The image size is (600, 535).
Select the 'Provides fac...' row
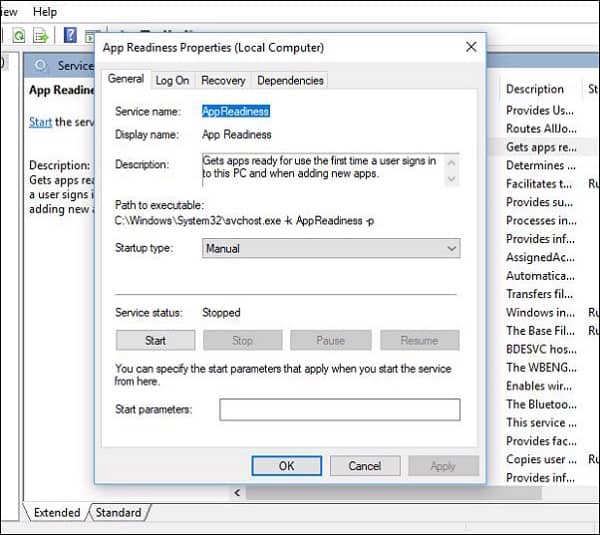tap(541, 441)
